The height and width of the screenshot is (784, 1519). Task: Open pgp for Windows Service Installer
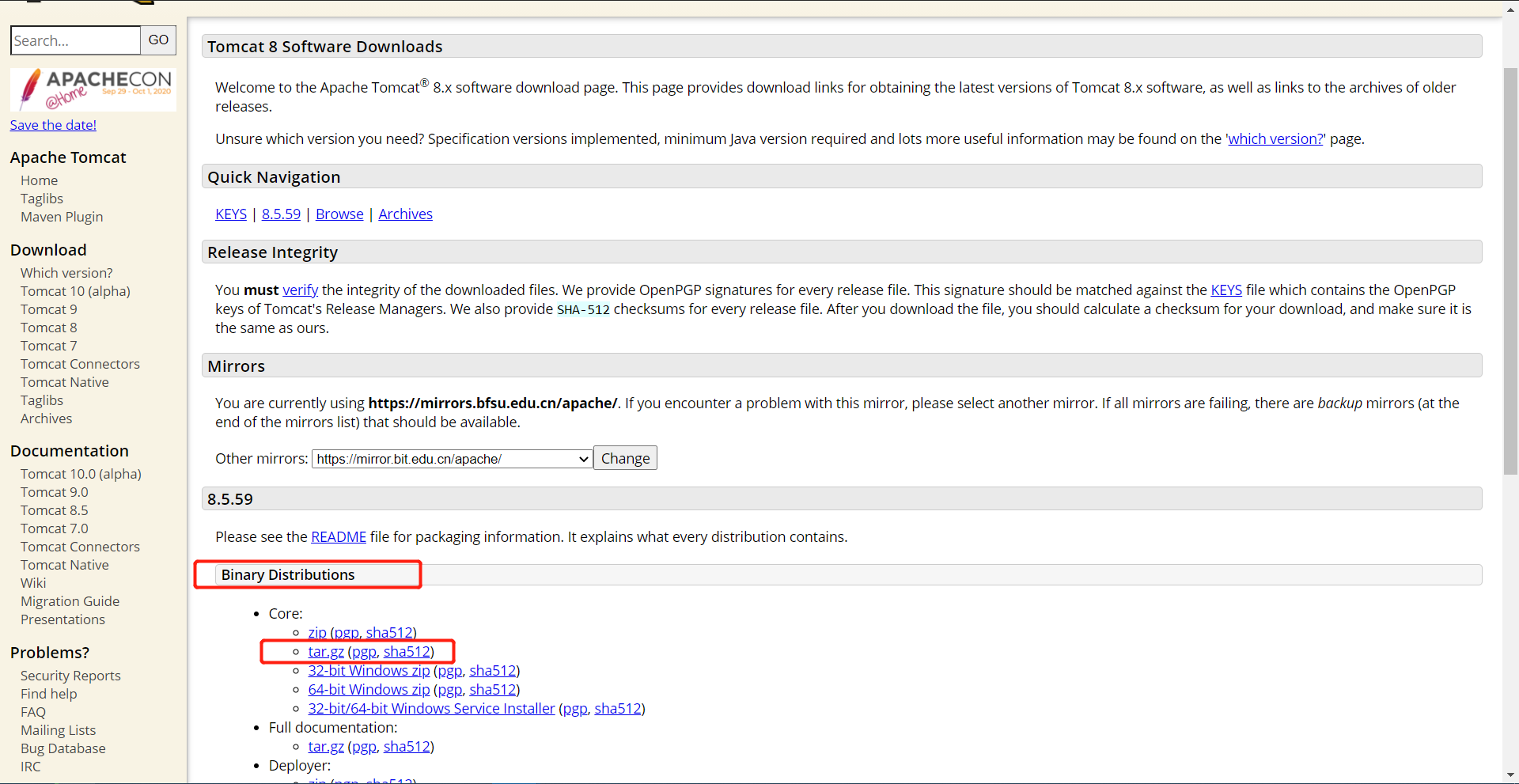(575, 709)
